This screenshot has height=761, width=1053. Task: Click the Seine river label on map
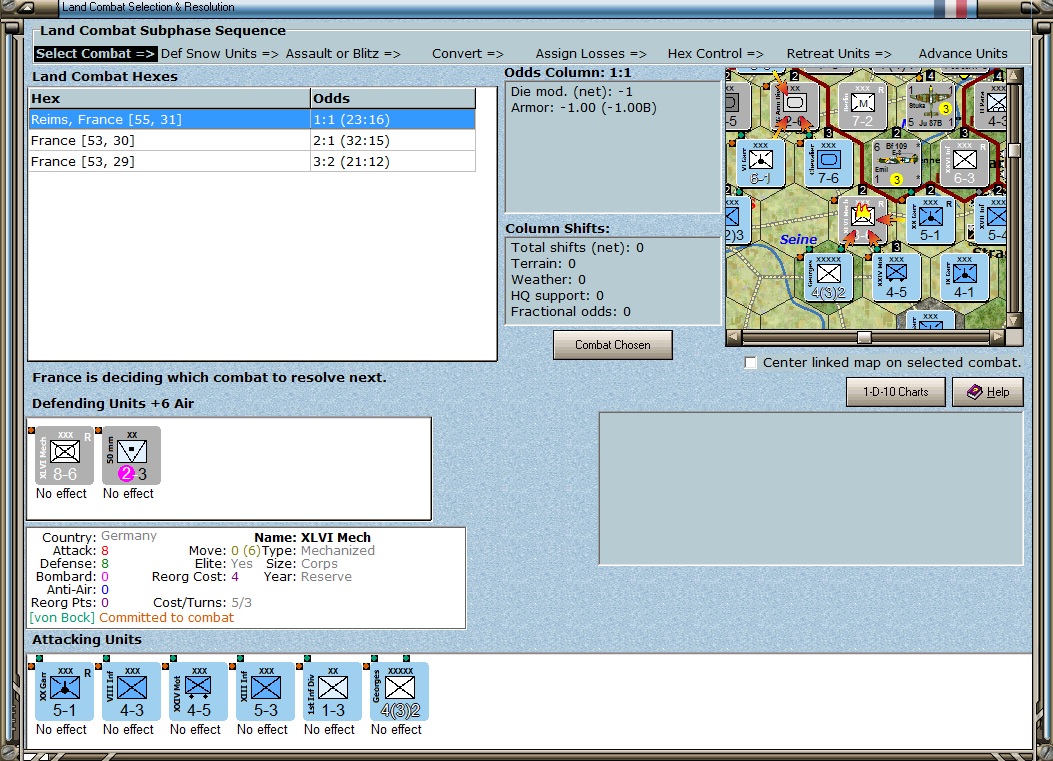[798, 240]
